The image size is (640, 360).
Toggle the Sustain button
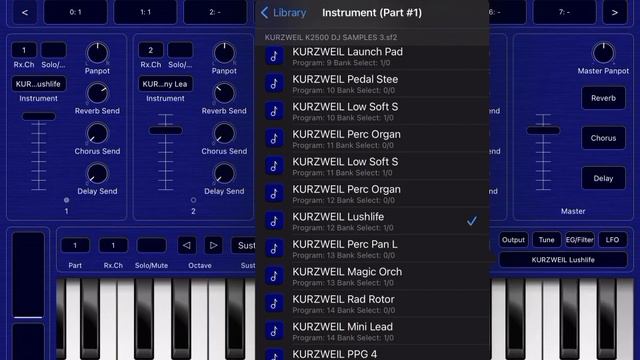click(x=244, y=245)
